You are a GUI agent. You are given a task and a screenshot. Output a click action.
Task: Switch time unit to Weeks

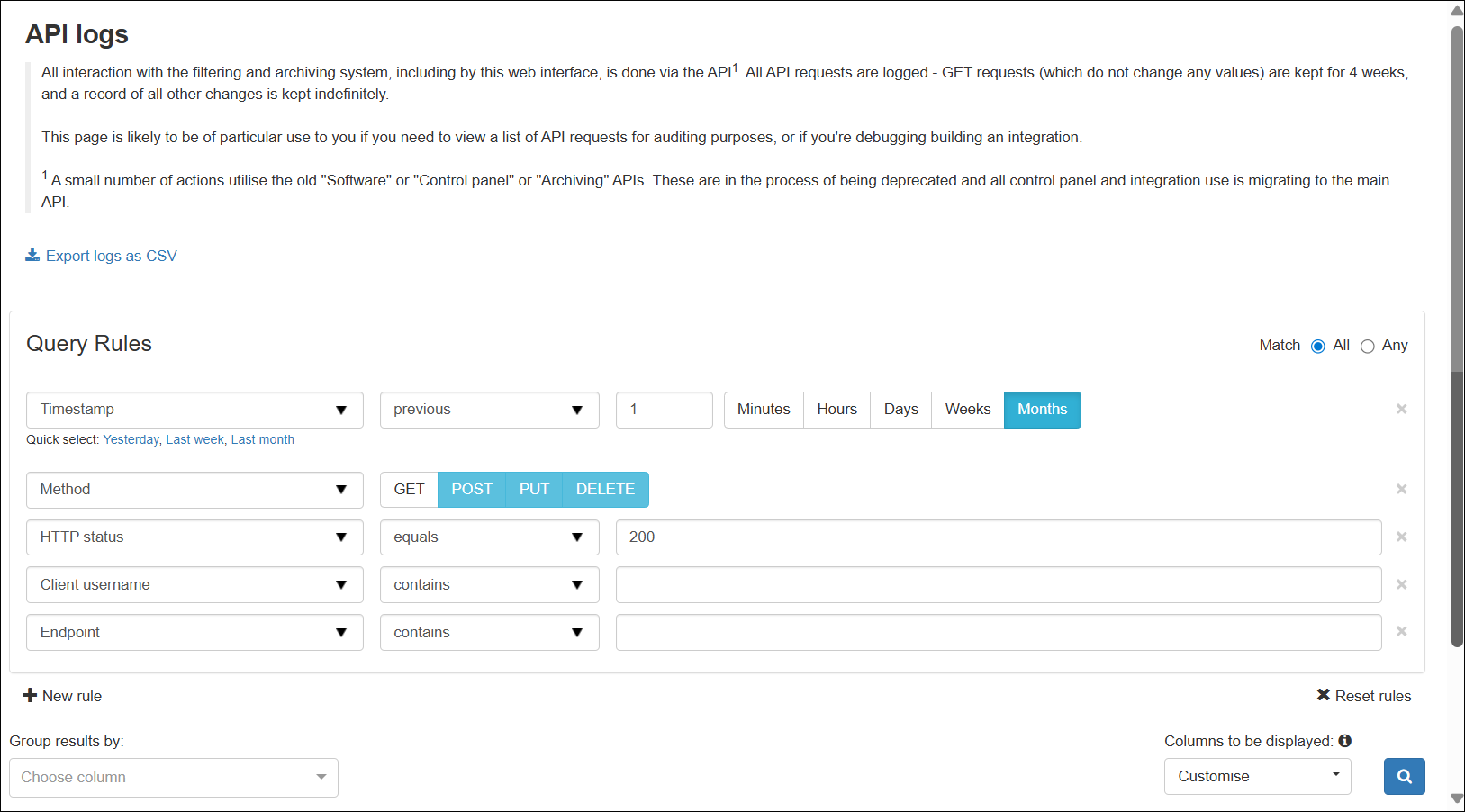pos(967,410)
